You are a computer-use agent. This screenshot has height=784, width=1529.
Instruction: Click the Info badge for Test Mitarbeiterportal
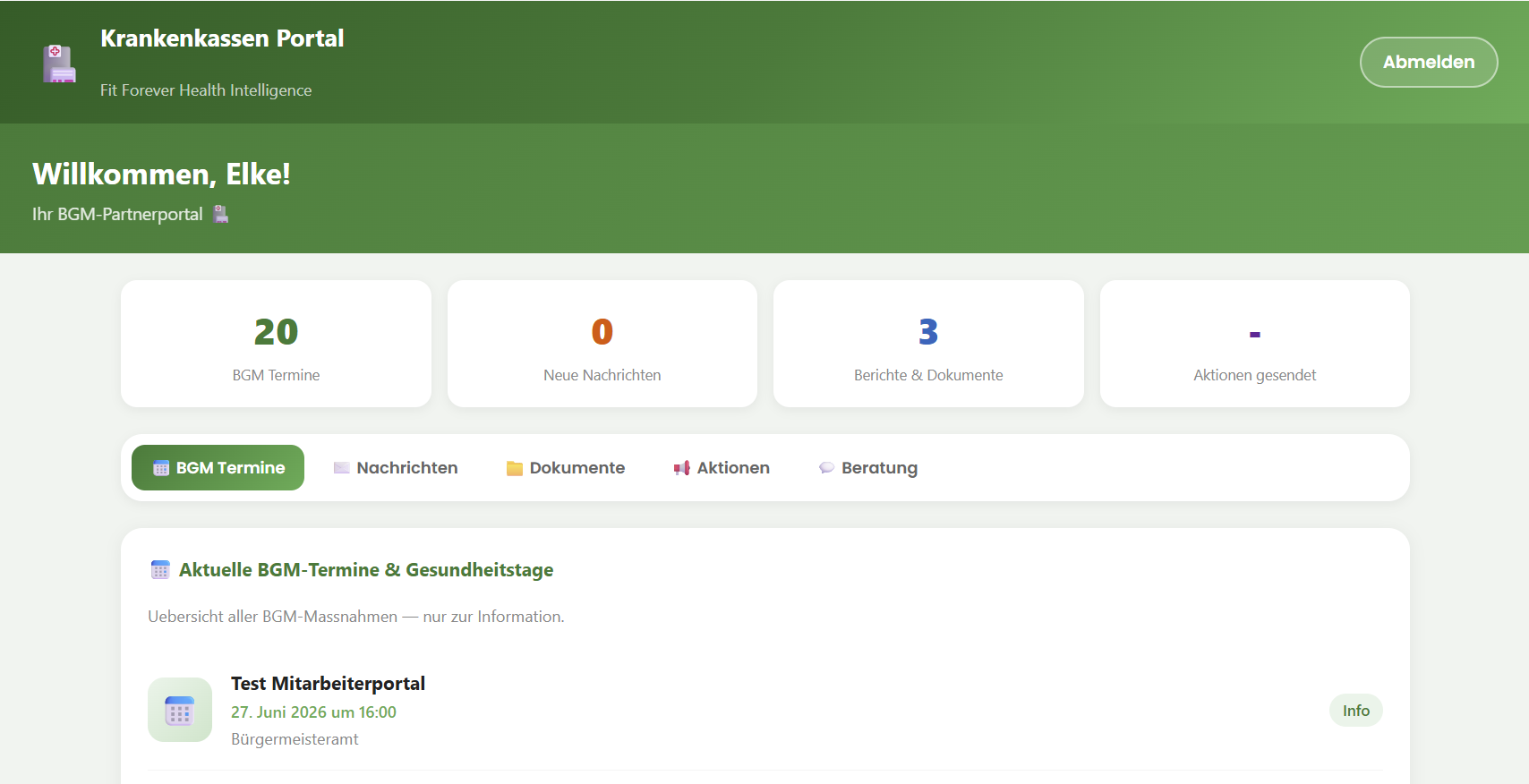pos(1356,711)
